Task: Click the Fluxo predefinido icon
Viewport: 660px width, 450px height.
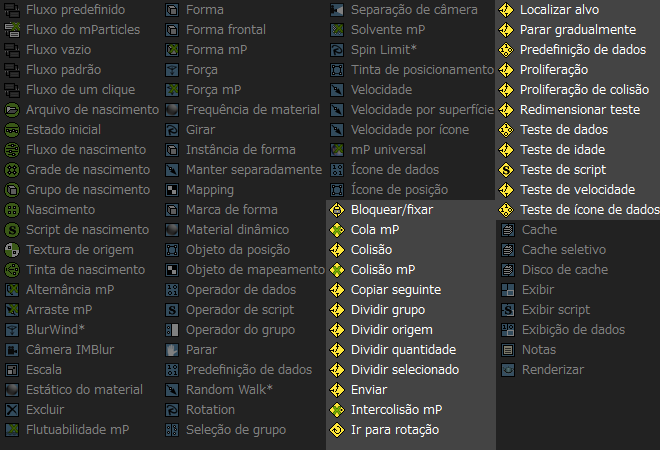Action: coord(12,10)
